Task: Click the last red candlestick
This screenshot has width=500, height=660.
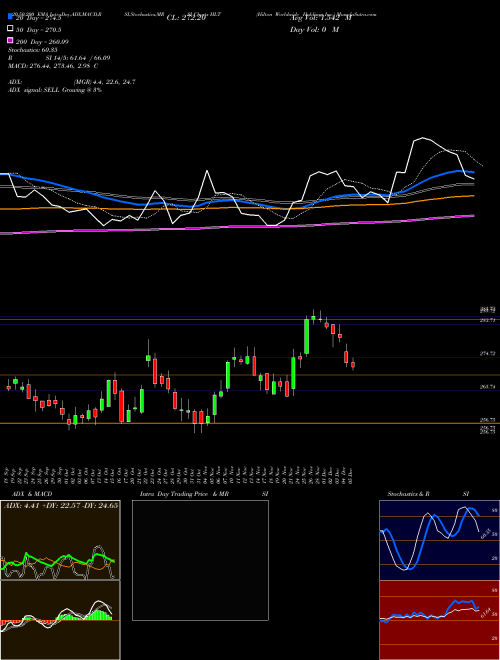Action: [353, 364]
